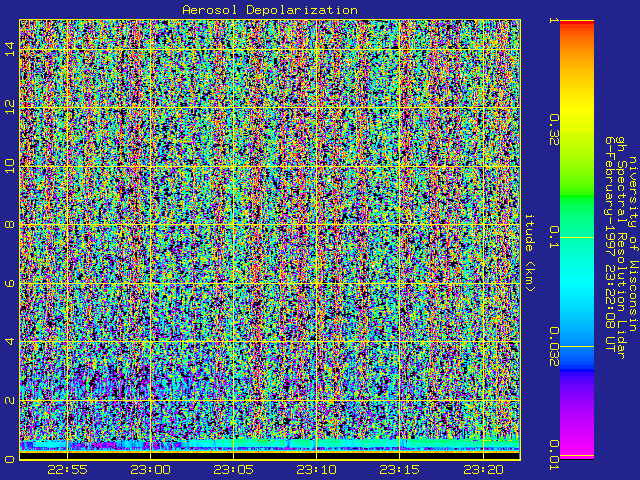The image size is (640, 480).
Task: Click the colorbar value label 0.032
Action: (554, 347)
